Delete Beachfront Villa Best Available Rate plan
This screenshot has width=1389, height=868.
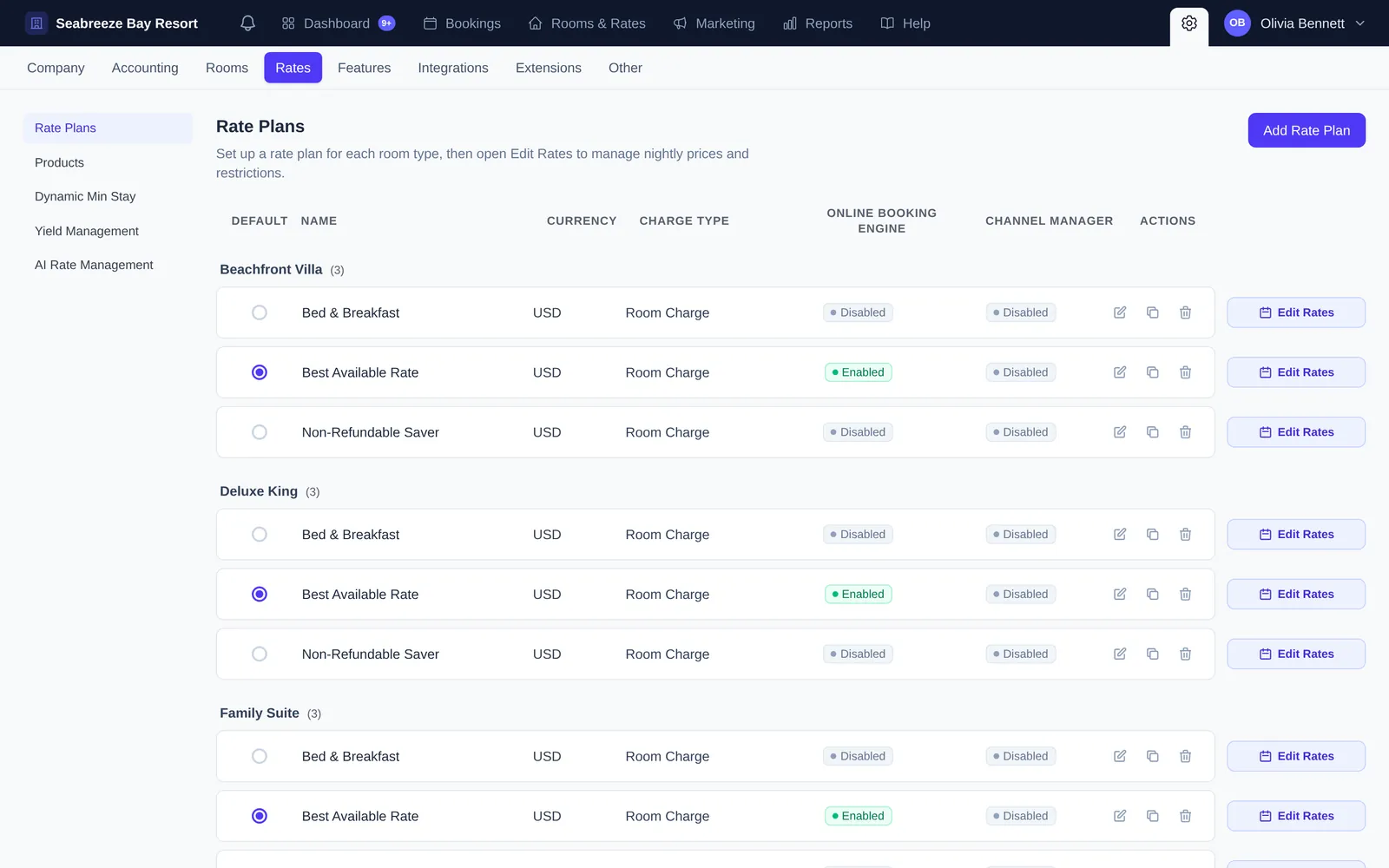coord(1185,372)
